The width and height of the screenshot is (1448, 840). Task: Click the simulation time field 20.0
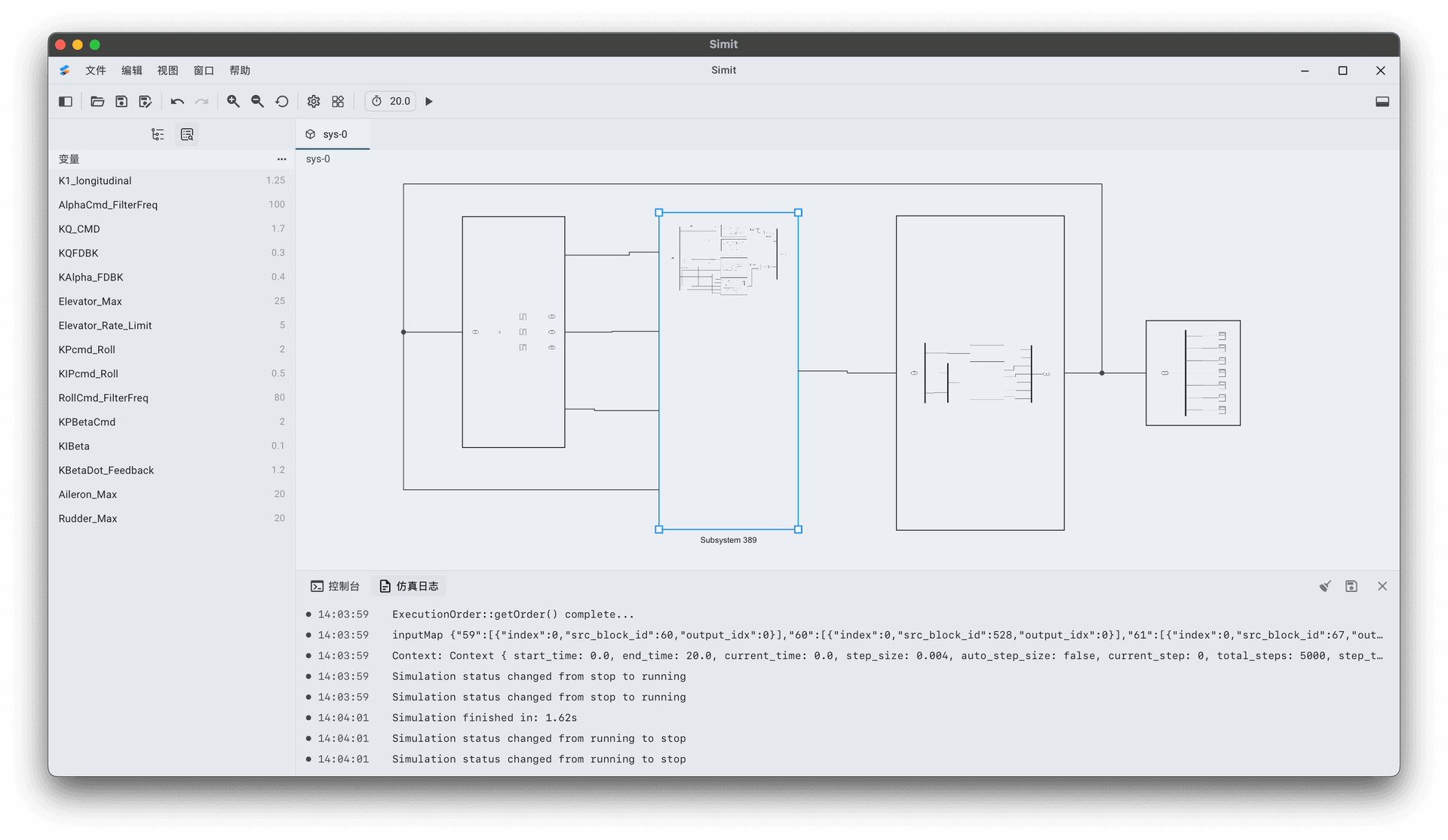399,101
